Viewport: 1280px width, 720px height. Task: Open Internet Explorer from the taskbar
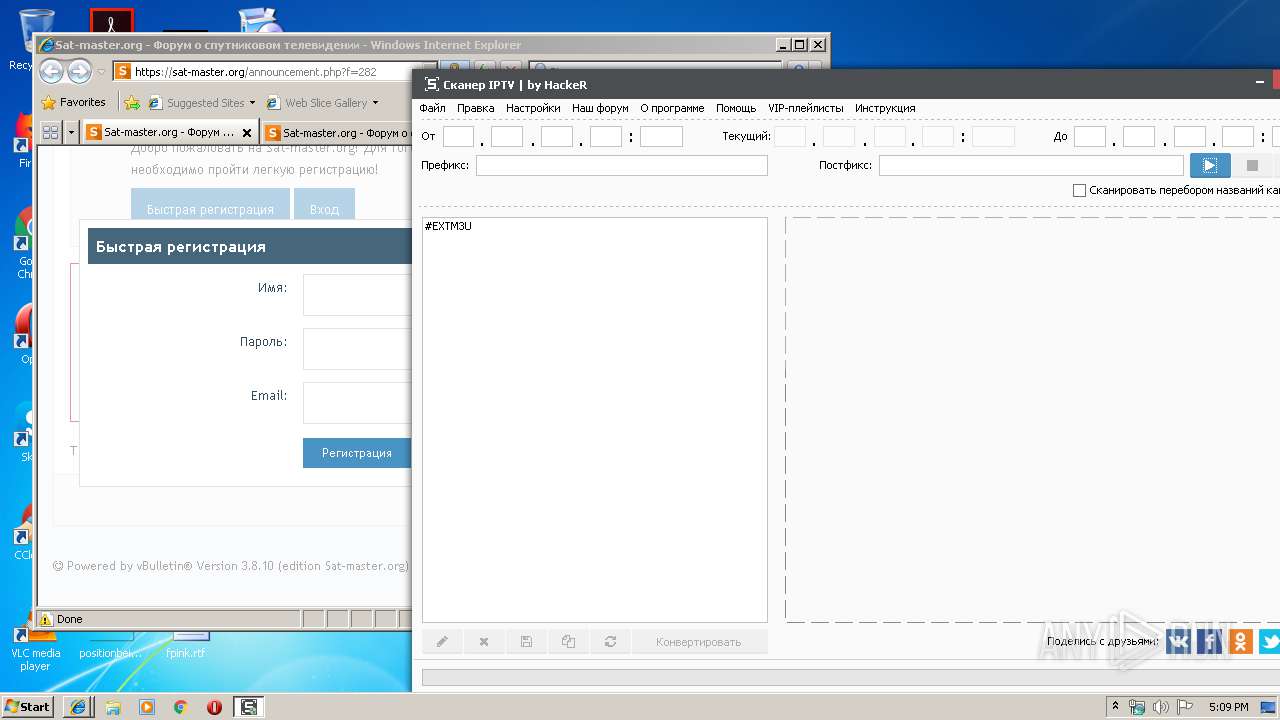[78, 707]
